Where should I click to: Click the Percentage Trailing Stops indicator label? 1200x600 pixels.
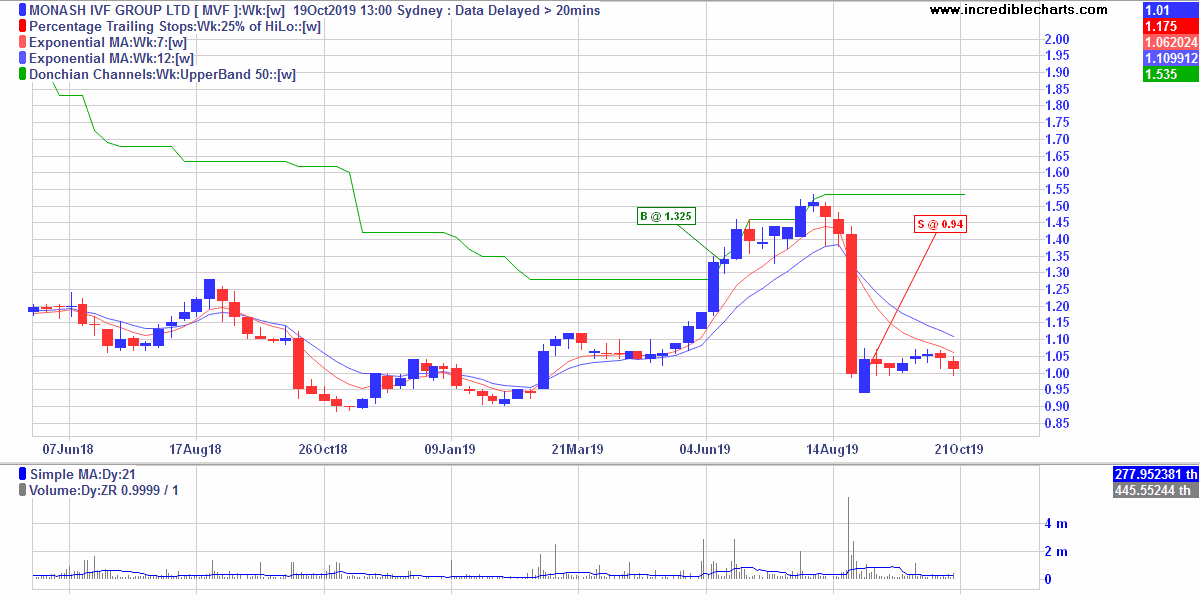(175, 26)
